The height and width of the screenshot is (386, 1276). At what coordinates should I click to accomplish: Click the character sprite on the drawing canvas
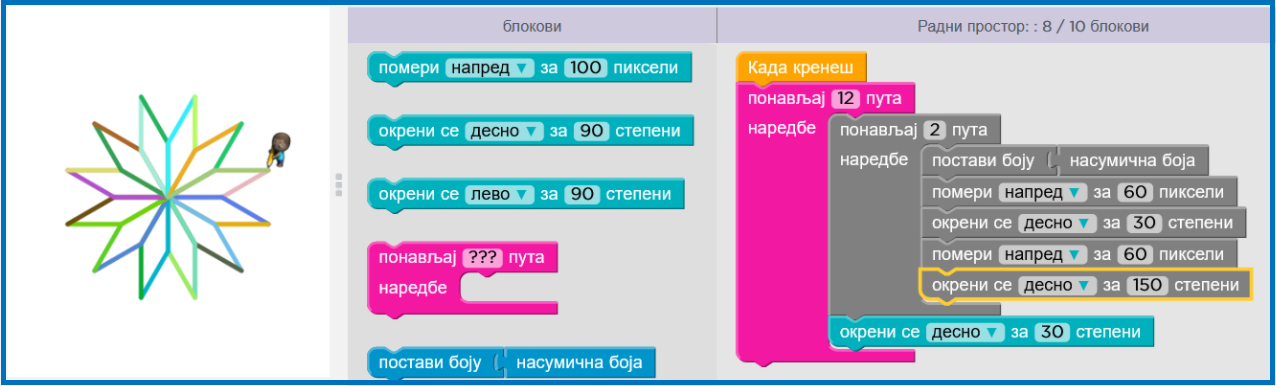click(x=279, y=148)
